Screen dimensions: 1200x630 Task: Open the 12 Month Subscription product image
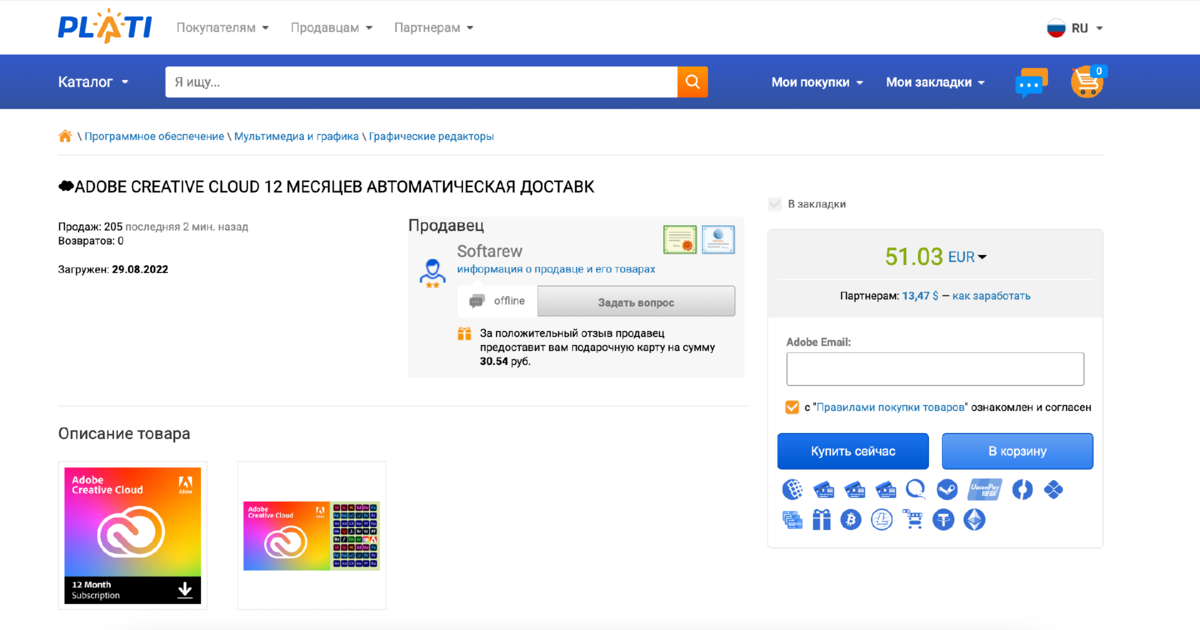(133, 535)
